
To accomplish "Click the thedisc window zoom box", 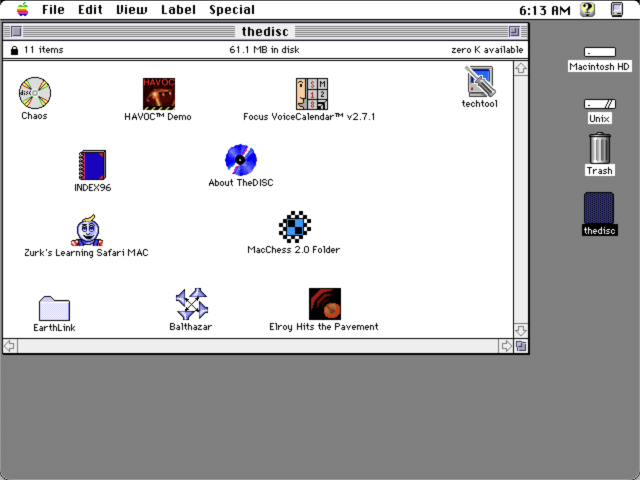I will [514, 31].
